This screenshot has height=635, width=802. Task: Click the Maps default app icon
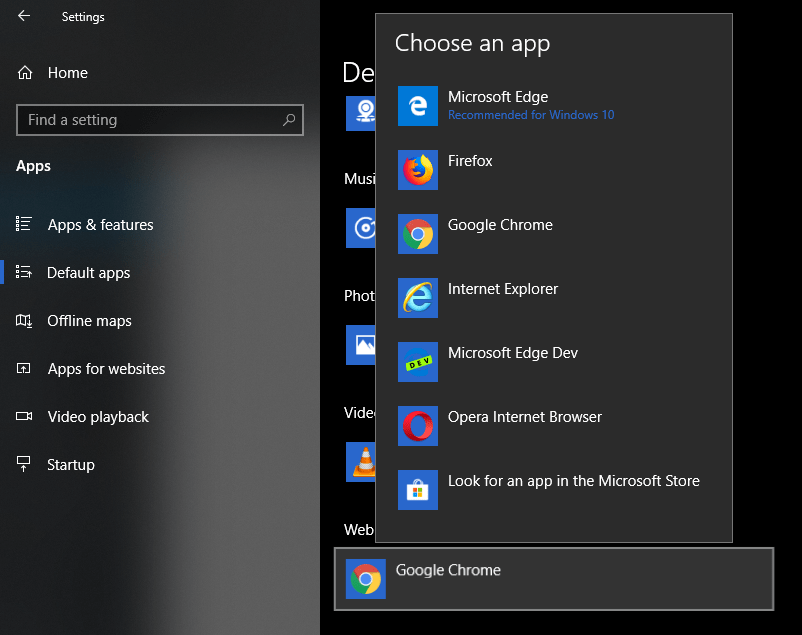click(x=361, y=113)
